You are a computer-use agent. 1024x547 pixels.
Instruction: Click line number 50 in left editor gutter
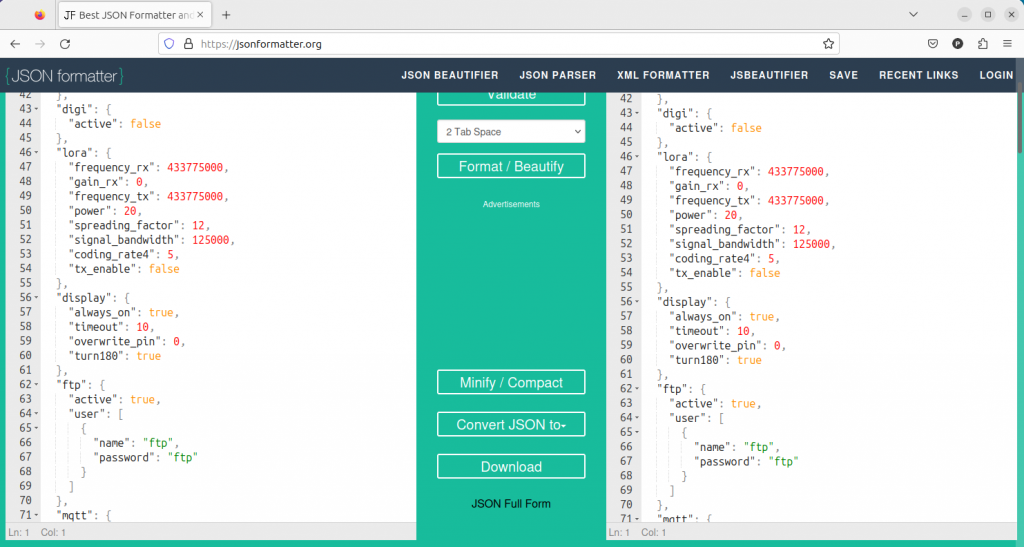[25, 210]
